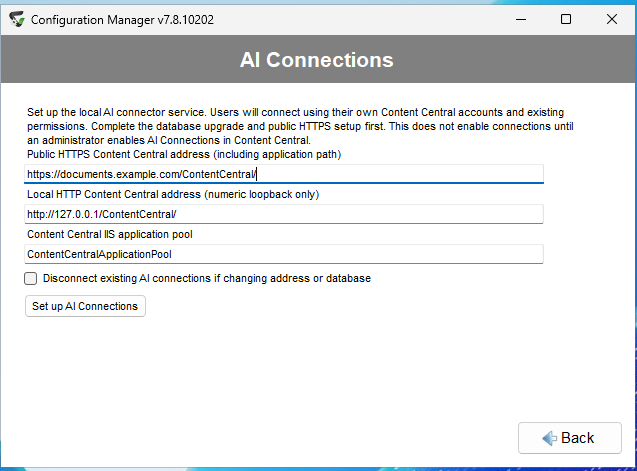
Task: Click the 'Content Central IIS application pool' label
Action: 110,234
